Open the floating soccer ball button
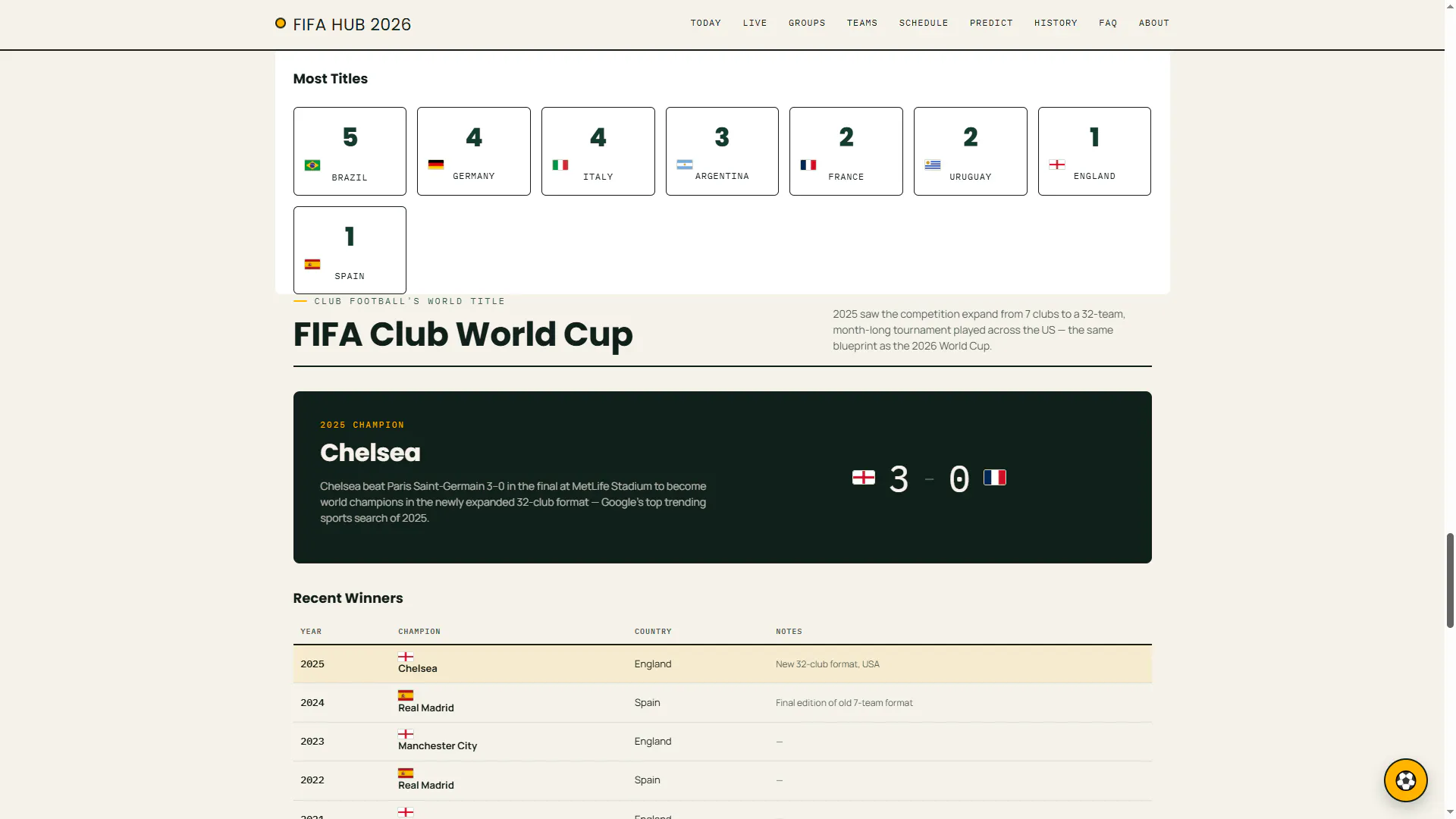Image resolution: width=1456 pixels, height=819 pixels. (x=1405, y=780)
